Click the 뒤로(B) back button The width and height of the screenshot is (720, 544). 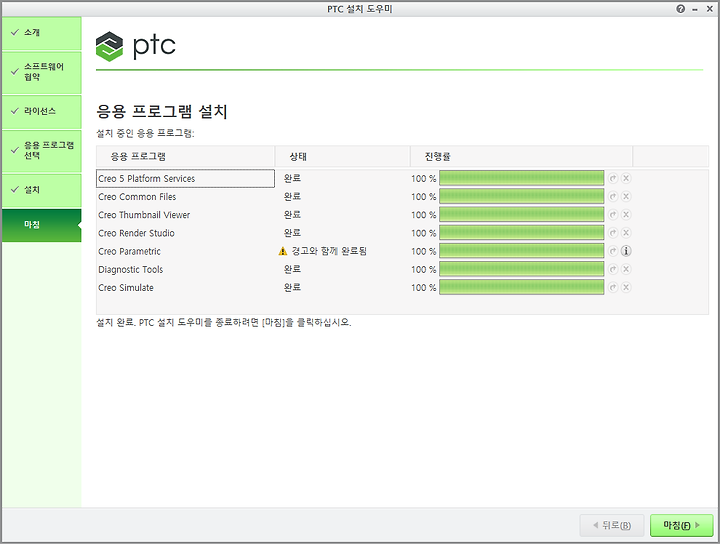pyautogui.click(x=612, y=525)
